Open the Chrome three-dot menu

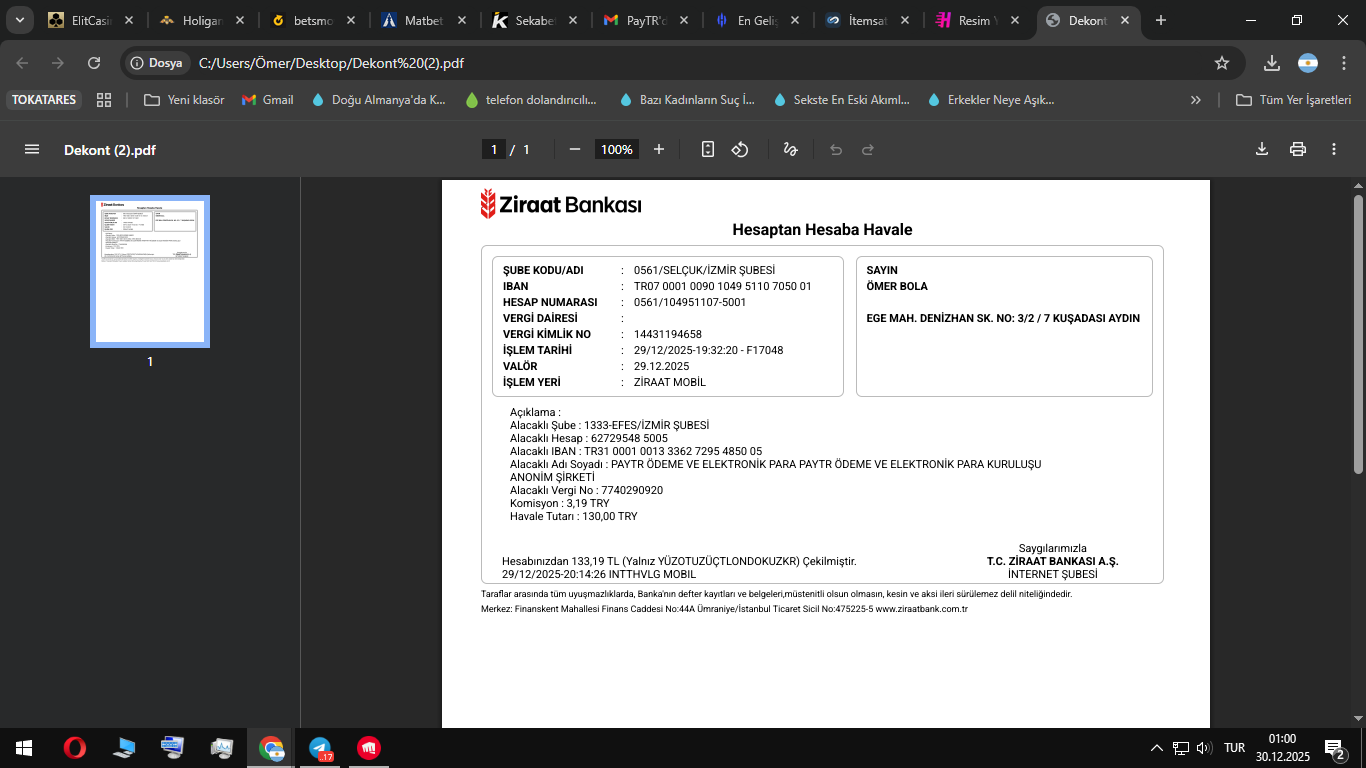pos(1343,63)
